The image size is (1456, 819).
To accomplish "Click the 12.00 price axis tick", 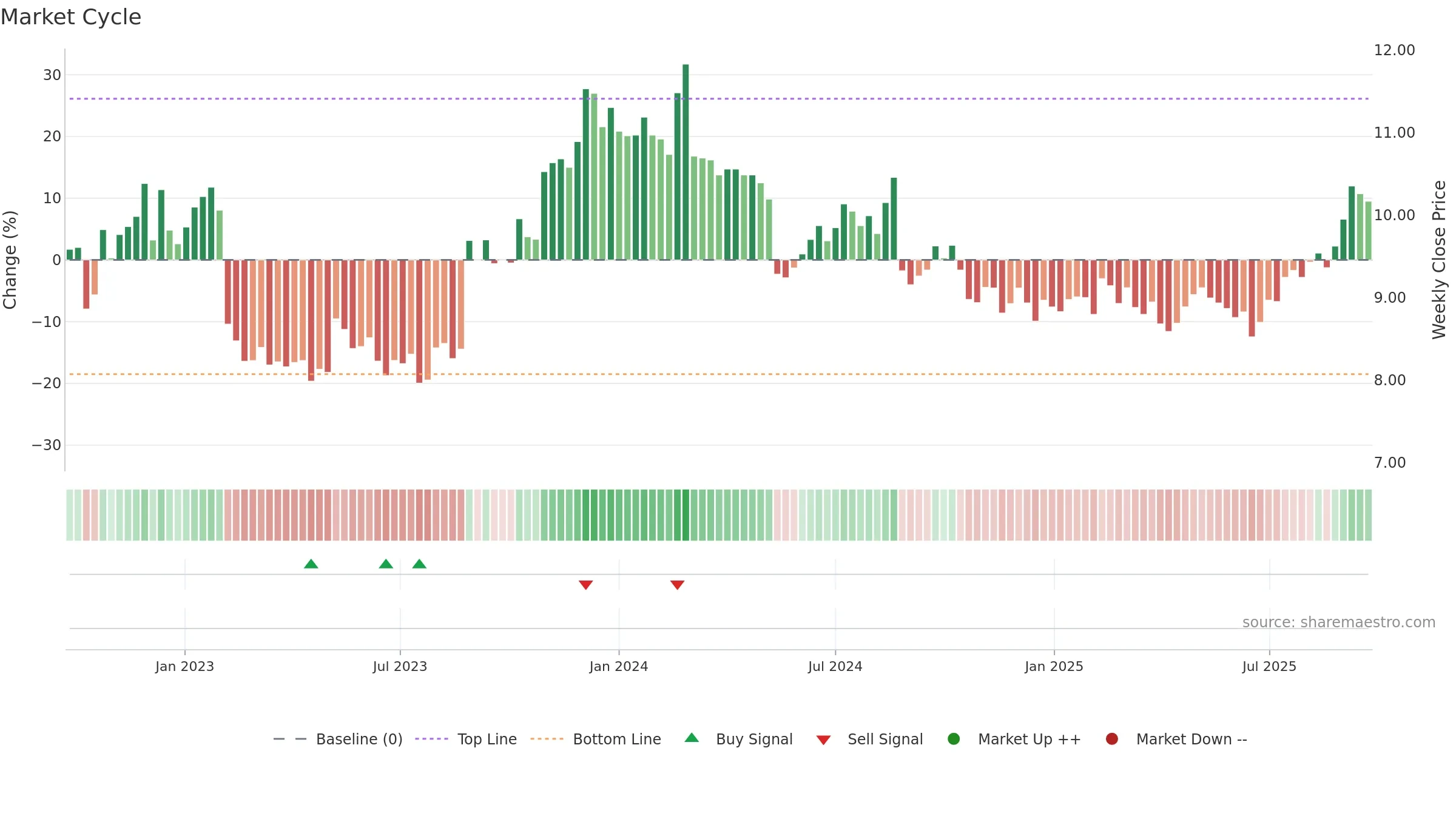I will click(1394, 50).
